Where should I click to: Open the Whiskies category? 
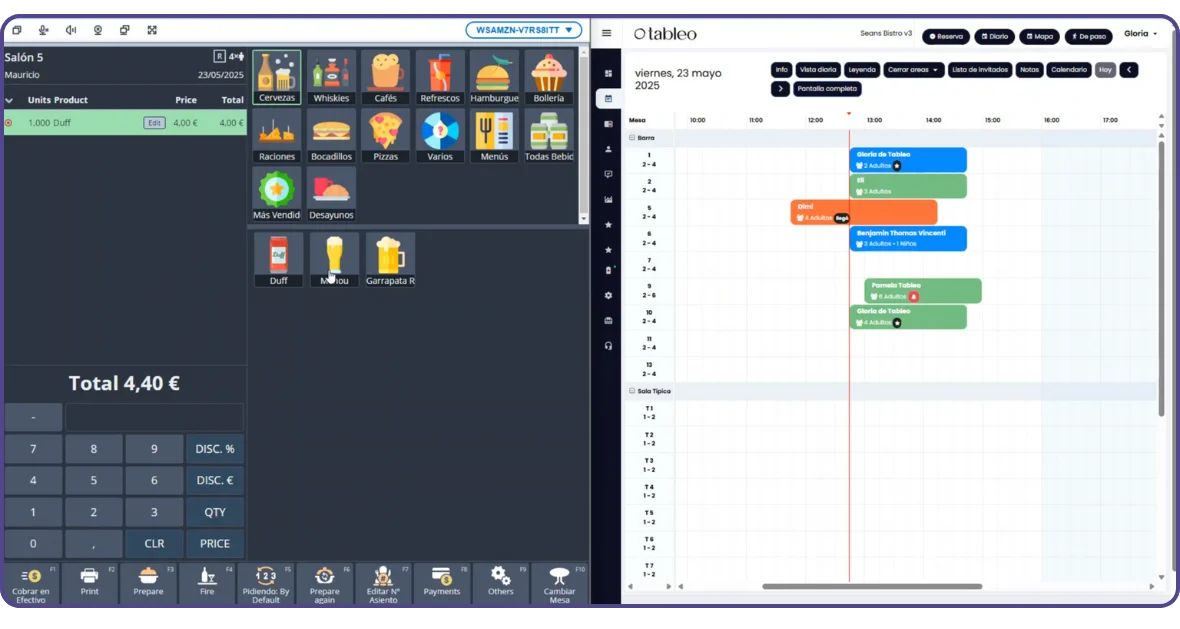click(331, 77)
